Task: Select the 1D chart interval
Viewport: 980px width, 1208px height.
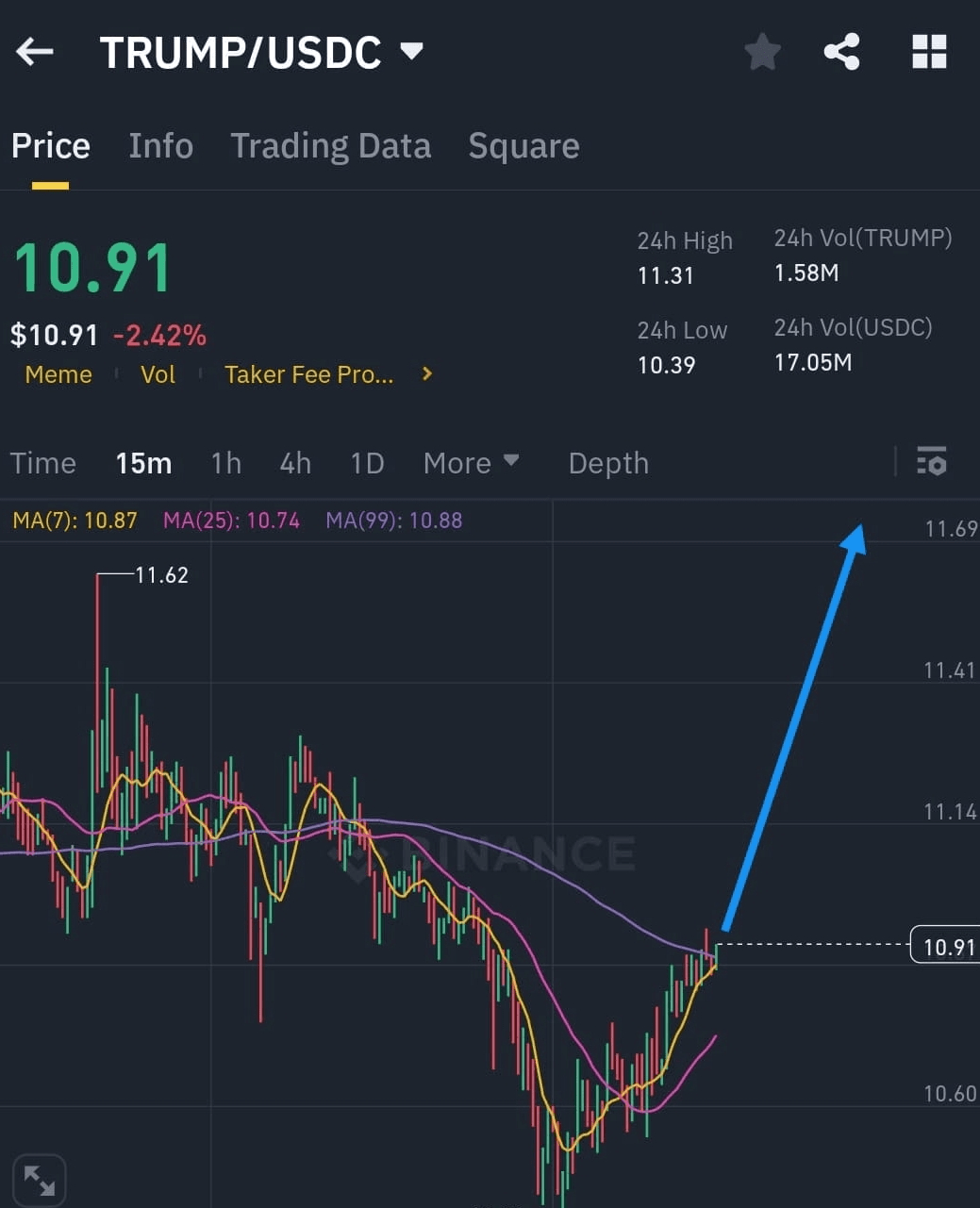Action: click(367, 463)
